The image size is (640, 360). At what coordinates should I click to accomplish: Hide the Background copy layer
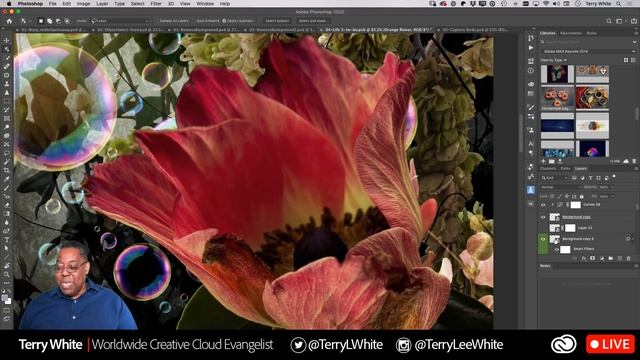pos(543,217)
